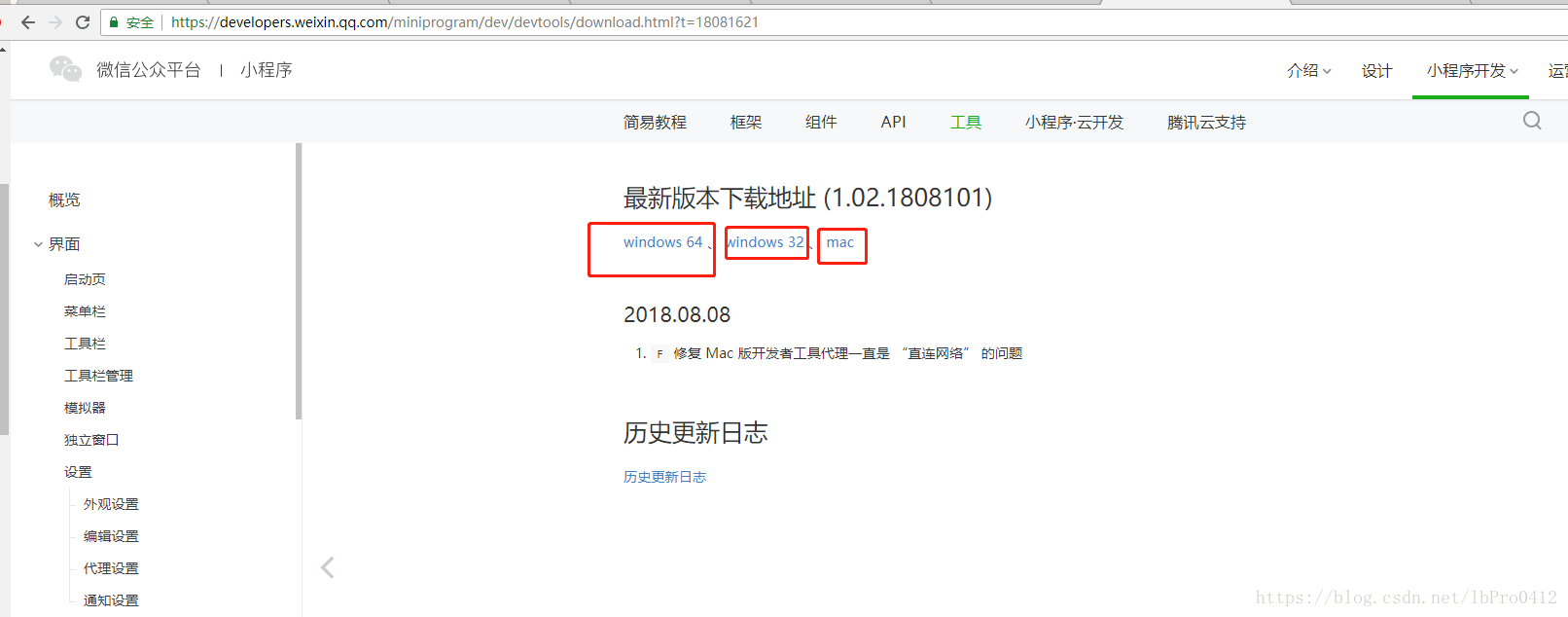Download the windows 32 version
Screen dimensions: 1568x617
pos(766,242)
